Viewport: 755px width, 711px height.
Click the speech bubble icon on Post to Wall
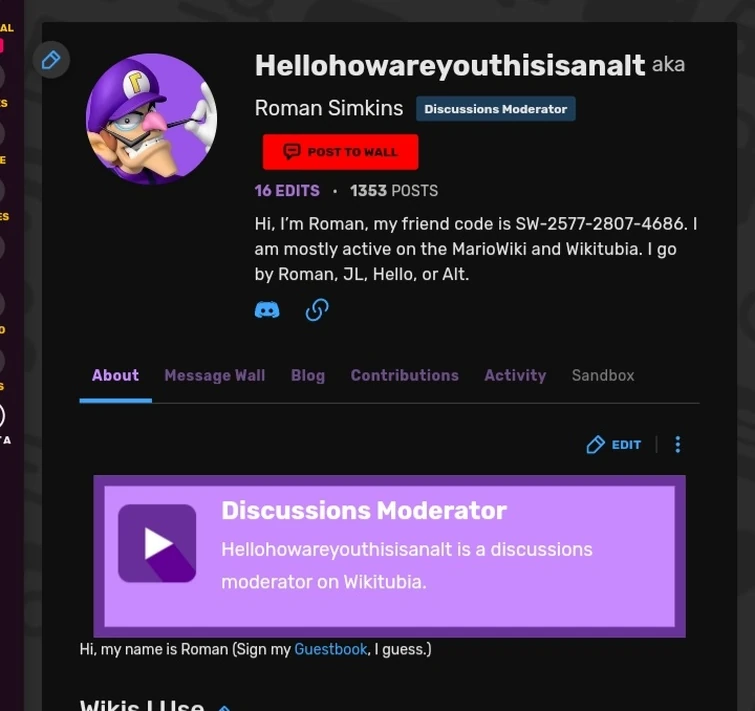pyautogui.click(x=292, y=152)
